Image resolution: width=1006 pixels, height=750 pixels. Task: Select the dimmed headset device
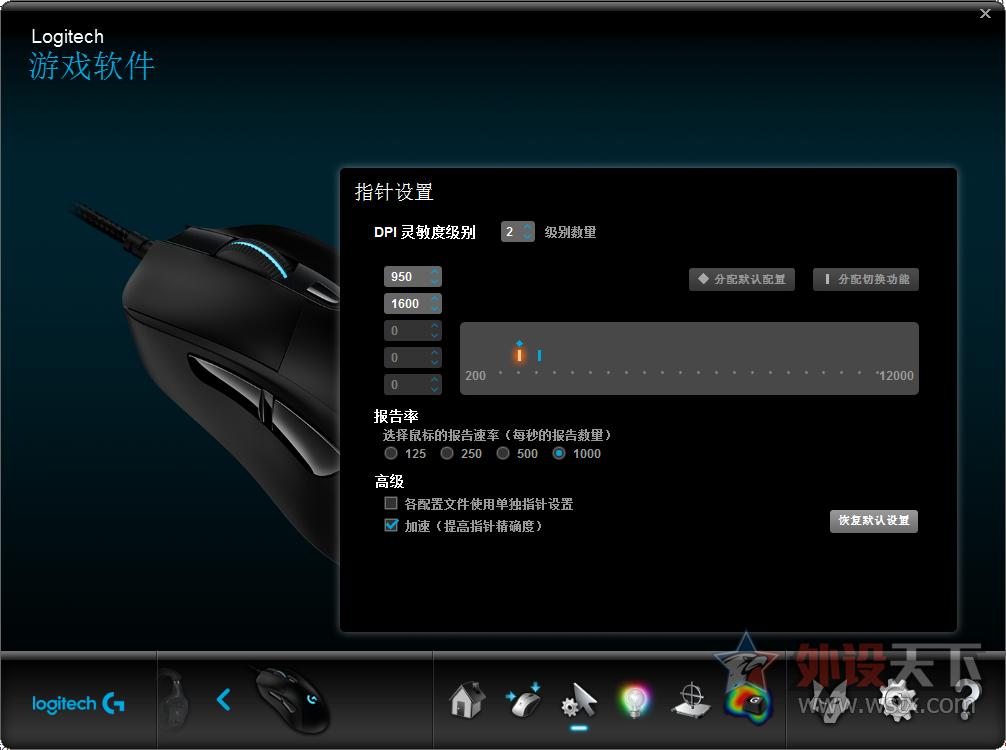(x=174, y=699)
